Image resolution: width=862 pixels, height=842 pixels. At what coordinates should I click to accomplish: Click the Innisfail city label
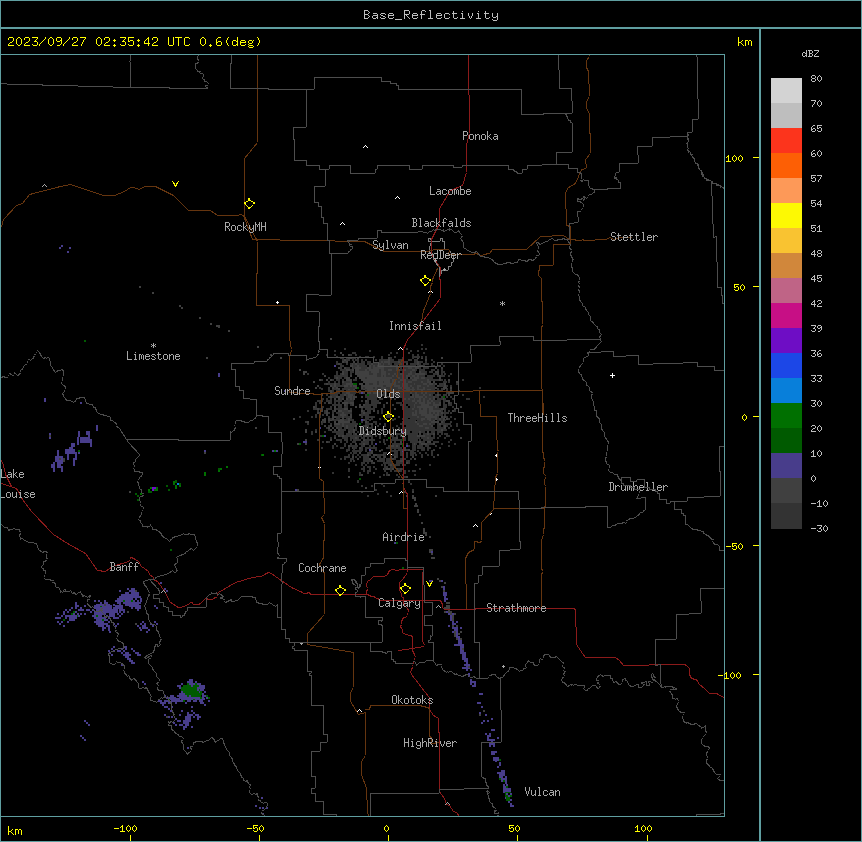[415, 326]
